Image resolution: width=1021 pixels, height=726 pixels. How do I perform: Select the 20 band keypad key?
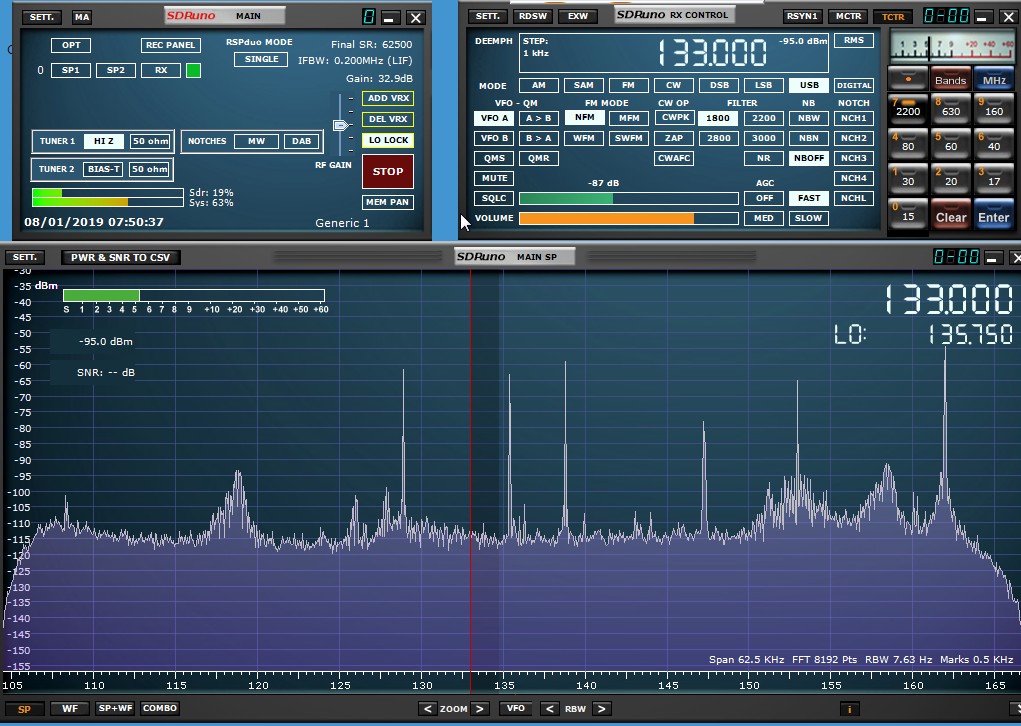coord(951,178)
